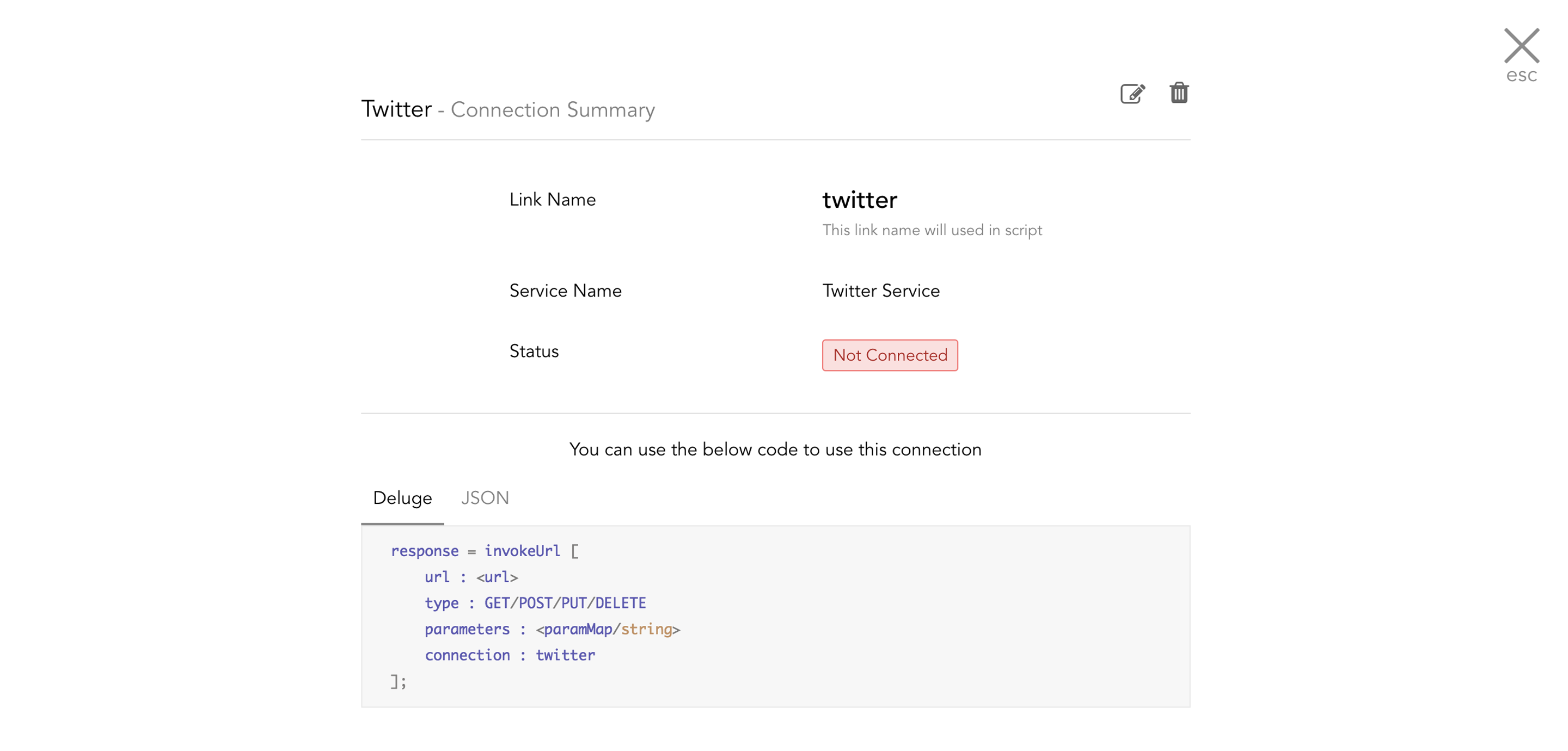This screenshot has height=751, width=1568.
Task: Click the Service Name label
Action: pyautogui.click(x=565, y=291)
